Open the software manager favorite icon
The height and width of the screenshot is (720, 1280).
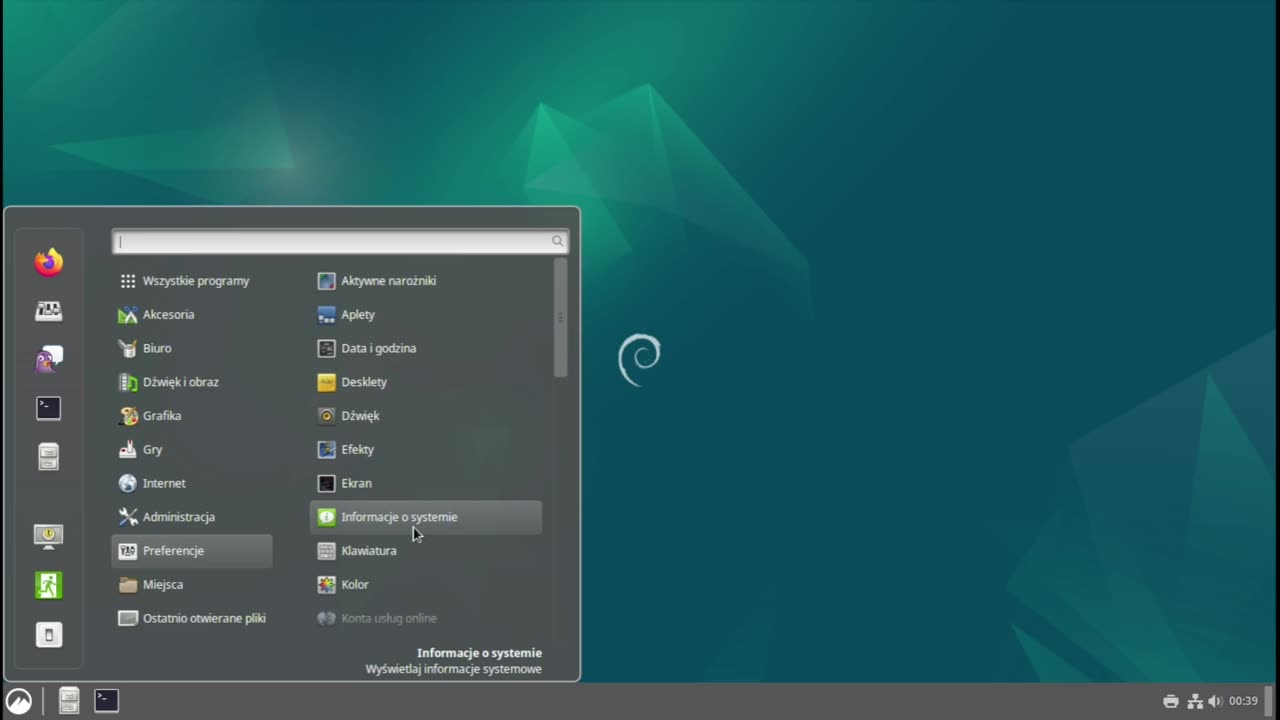click(x=48, y=311)
